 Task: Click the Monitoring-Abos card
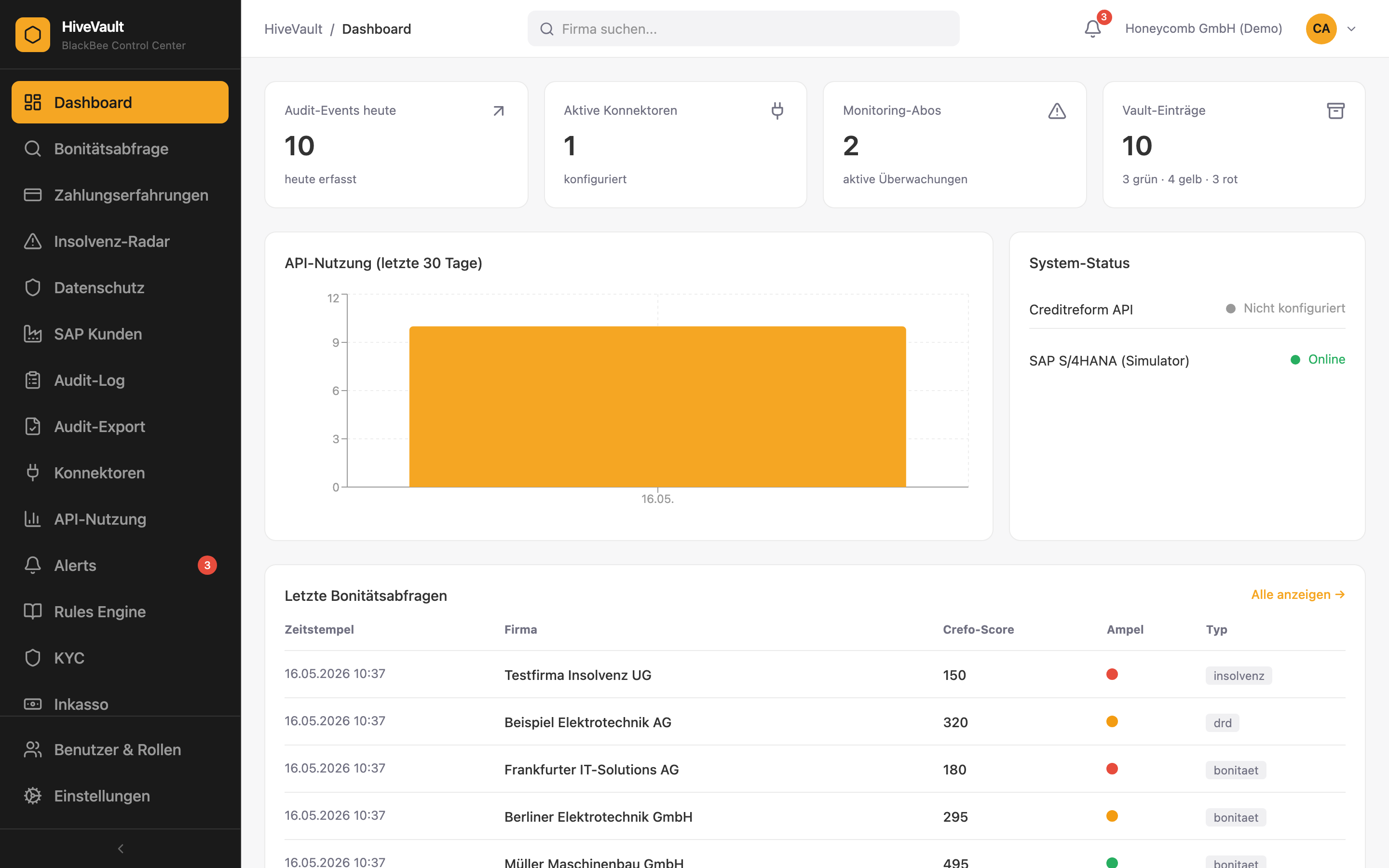954,145
